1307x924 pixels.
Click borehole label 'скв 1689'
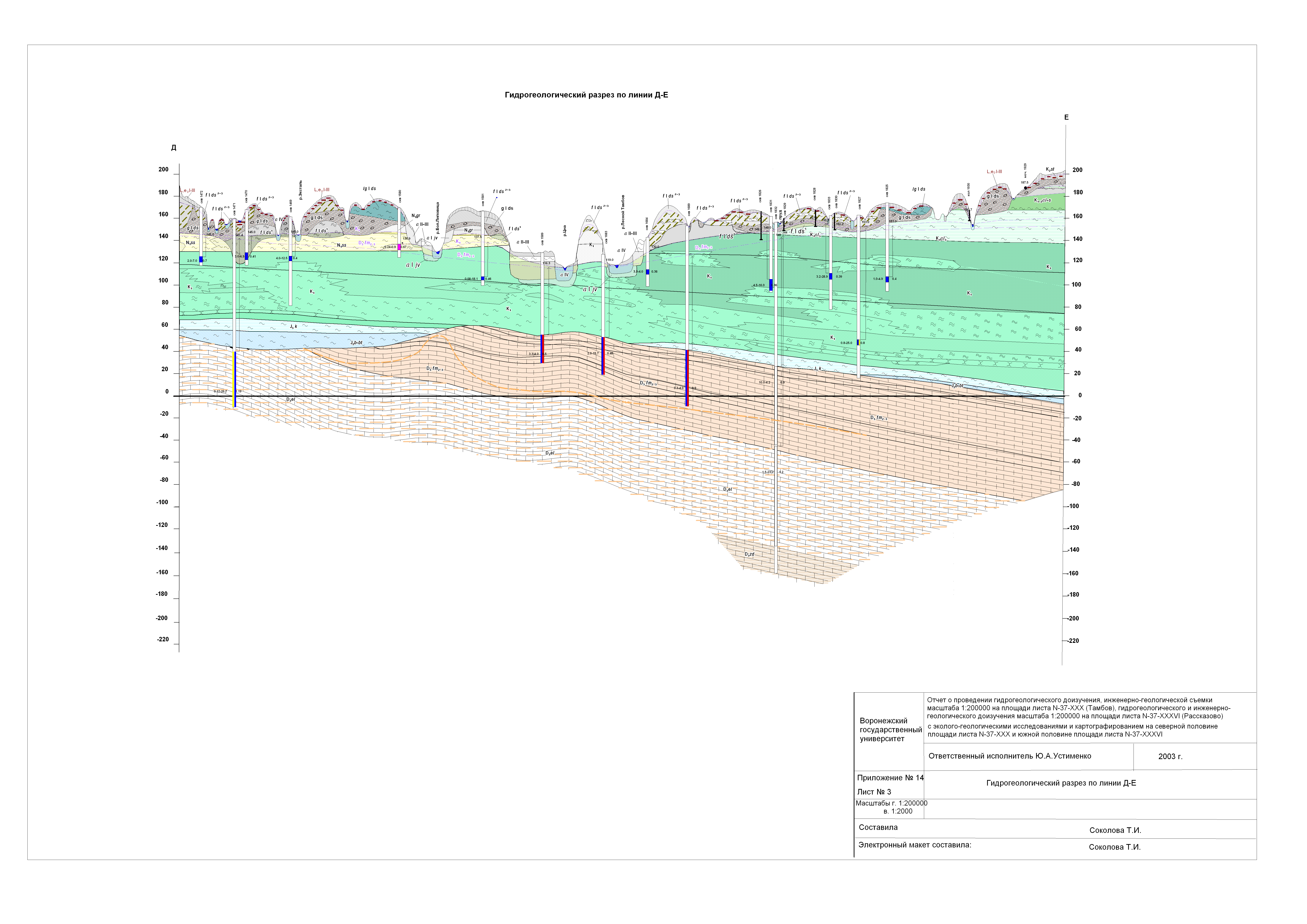click(689, 210)
